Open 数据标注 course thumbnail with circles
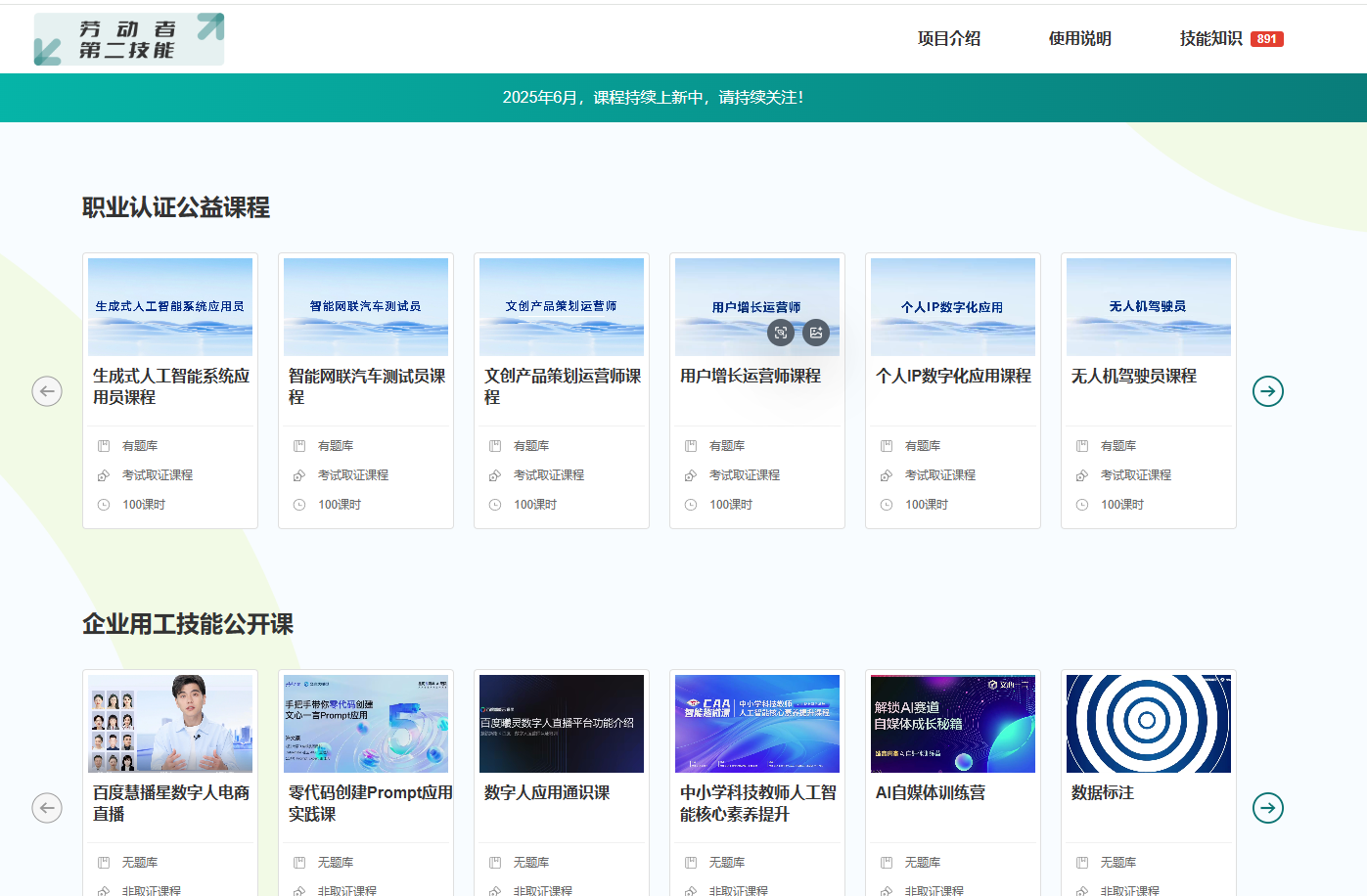 click(x=1149, y=723)
